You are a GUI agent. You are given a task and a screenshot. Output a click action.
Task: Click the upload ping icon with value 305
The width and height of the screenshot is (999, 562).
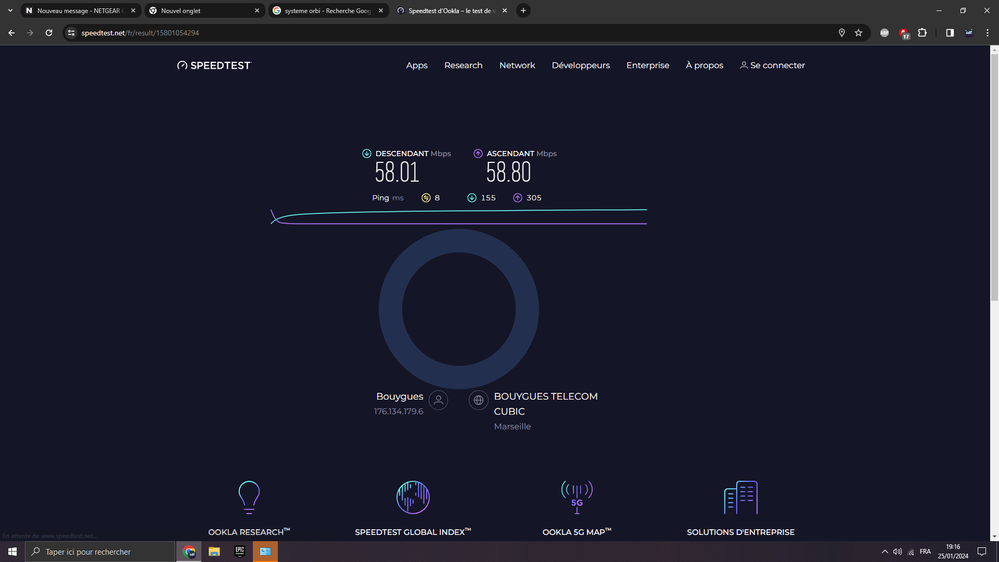tap(517, 198)
